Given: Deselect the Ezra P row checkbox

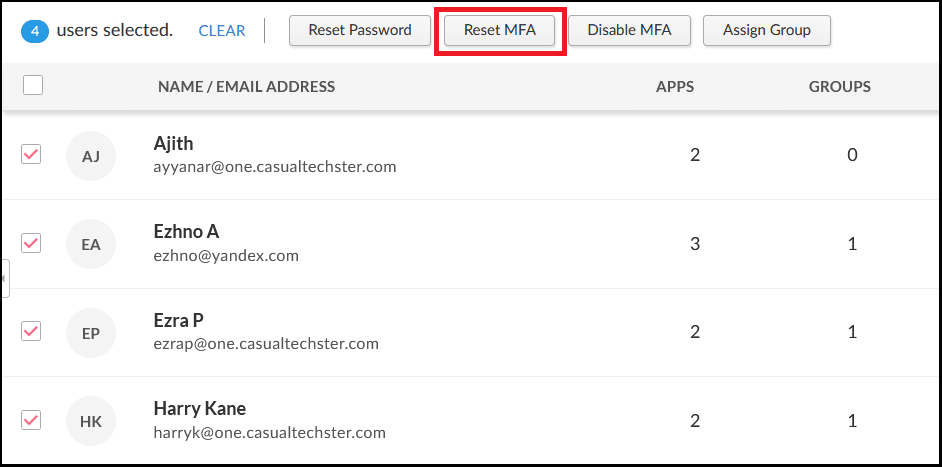Looking at the screenshot, I should (x=31, y=331).
